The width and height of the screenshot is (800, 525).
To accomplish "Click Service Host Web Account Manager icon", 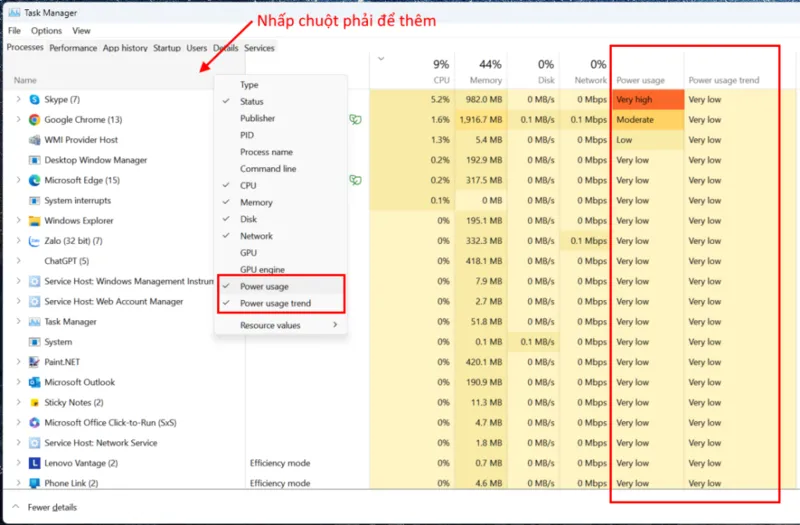I will click(34, 302).
